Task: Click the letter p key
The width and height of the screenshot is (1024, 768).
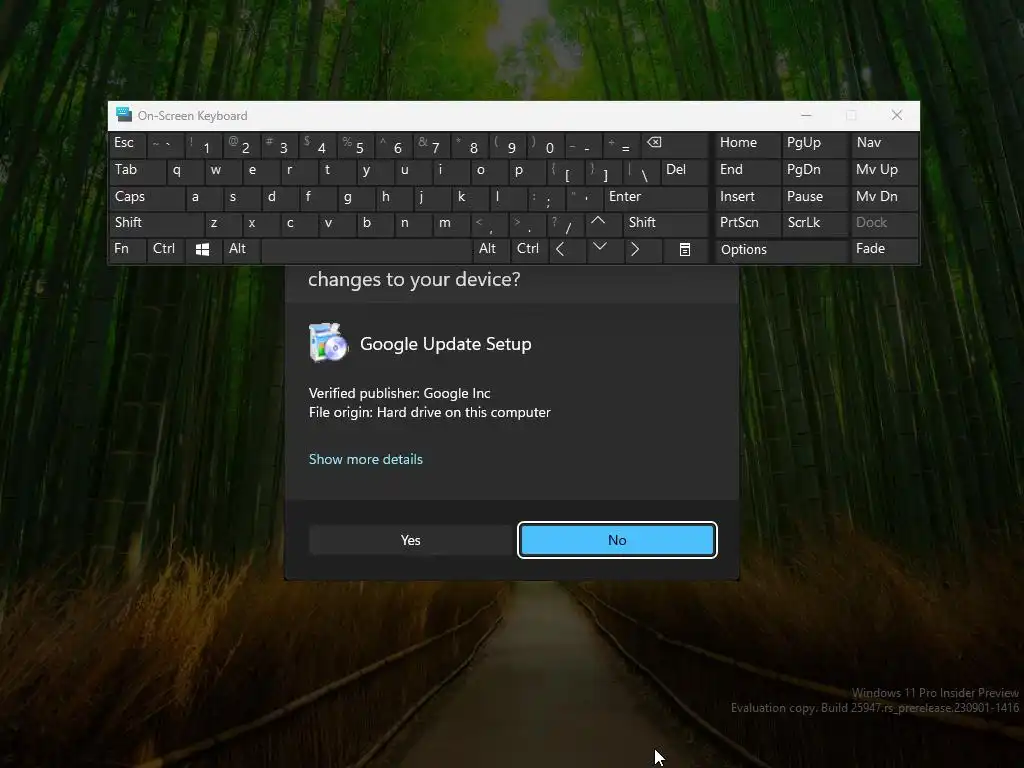Action: [527, 171]
